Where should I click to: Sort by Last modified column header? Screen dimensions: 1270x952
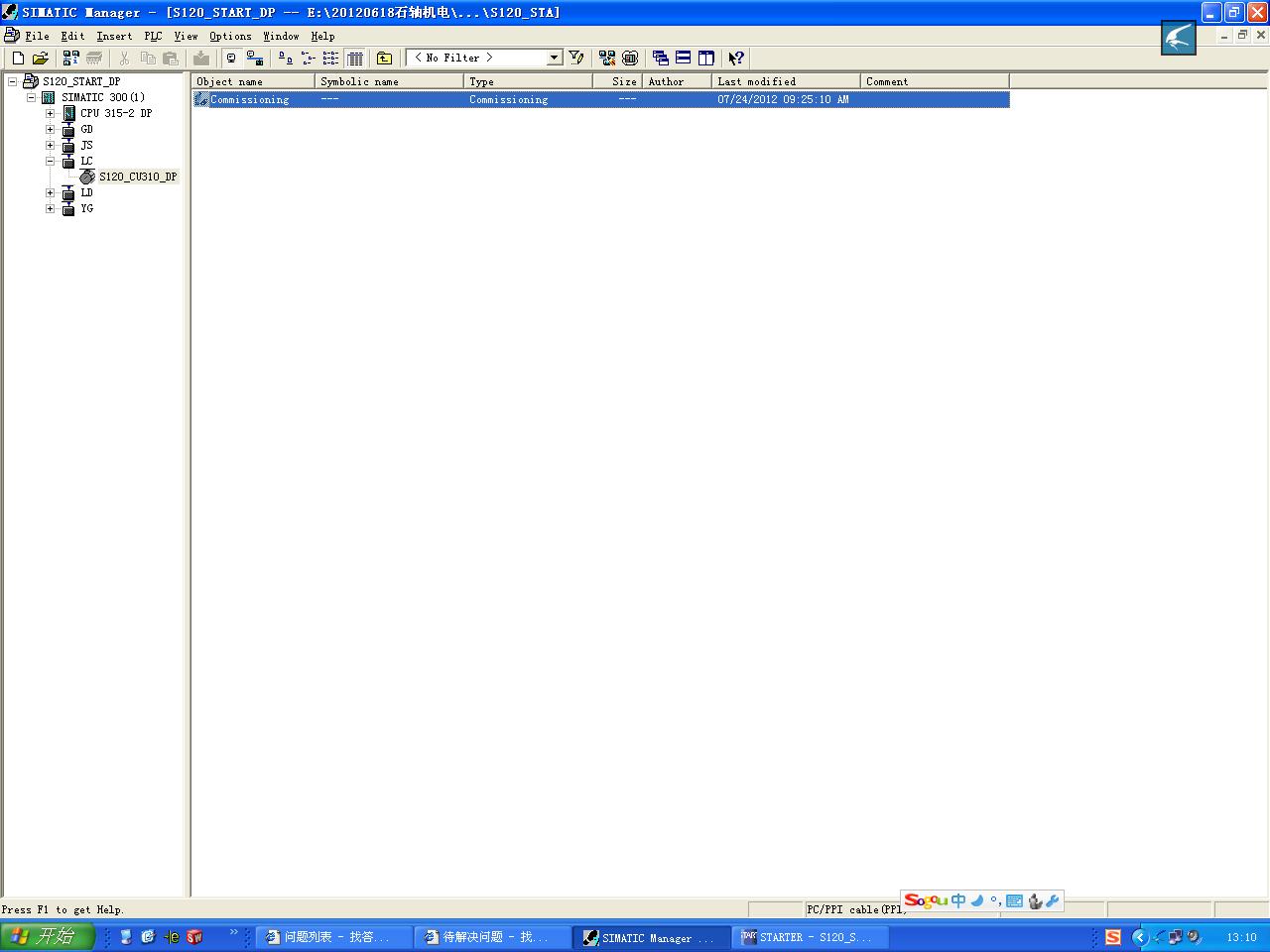[786, 81]
